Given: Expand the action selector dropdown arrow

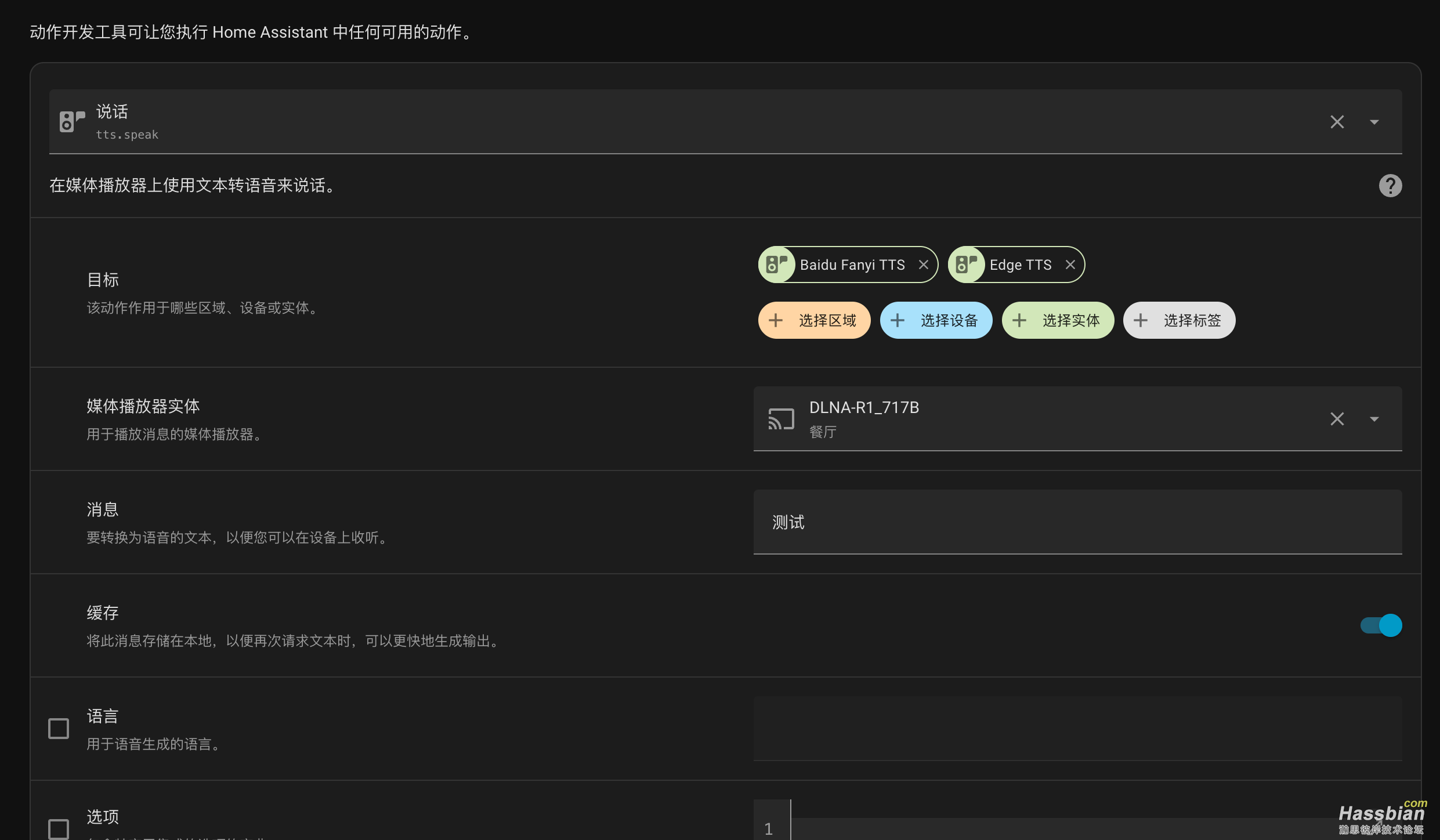Looking at the screenshot, I should click(1374, 122).
